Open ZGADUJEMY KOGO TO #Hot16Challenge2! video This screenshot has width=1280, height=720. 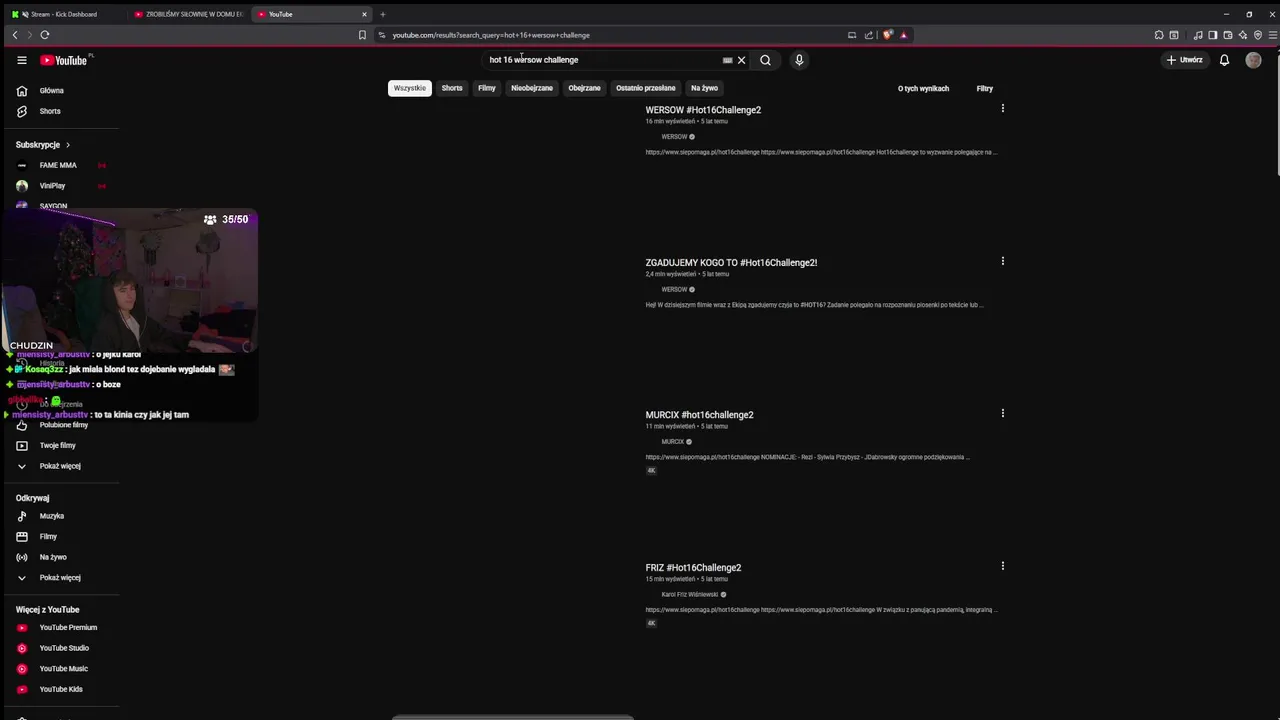pos(731,262)
